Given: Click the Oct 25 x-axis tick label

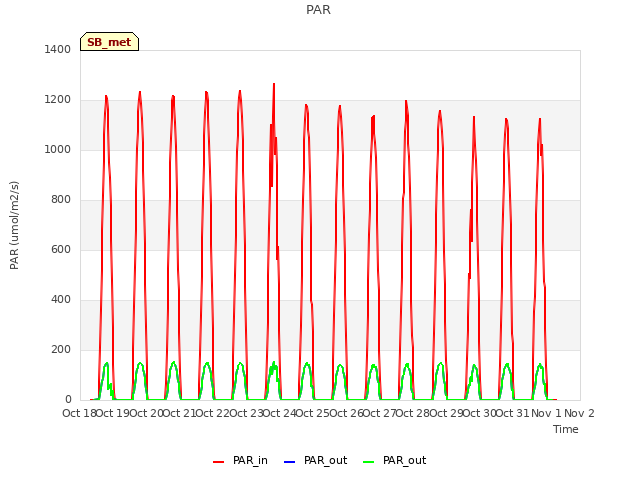Looking at the screenshot, I should pos(313,413).
